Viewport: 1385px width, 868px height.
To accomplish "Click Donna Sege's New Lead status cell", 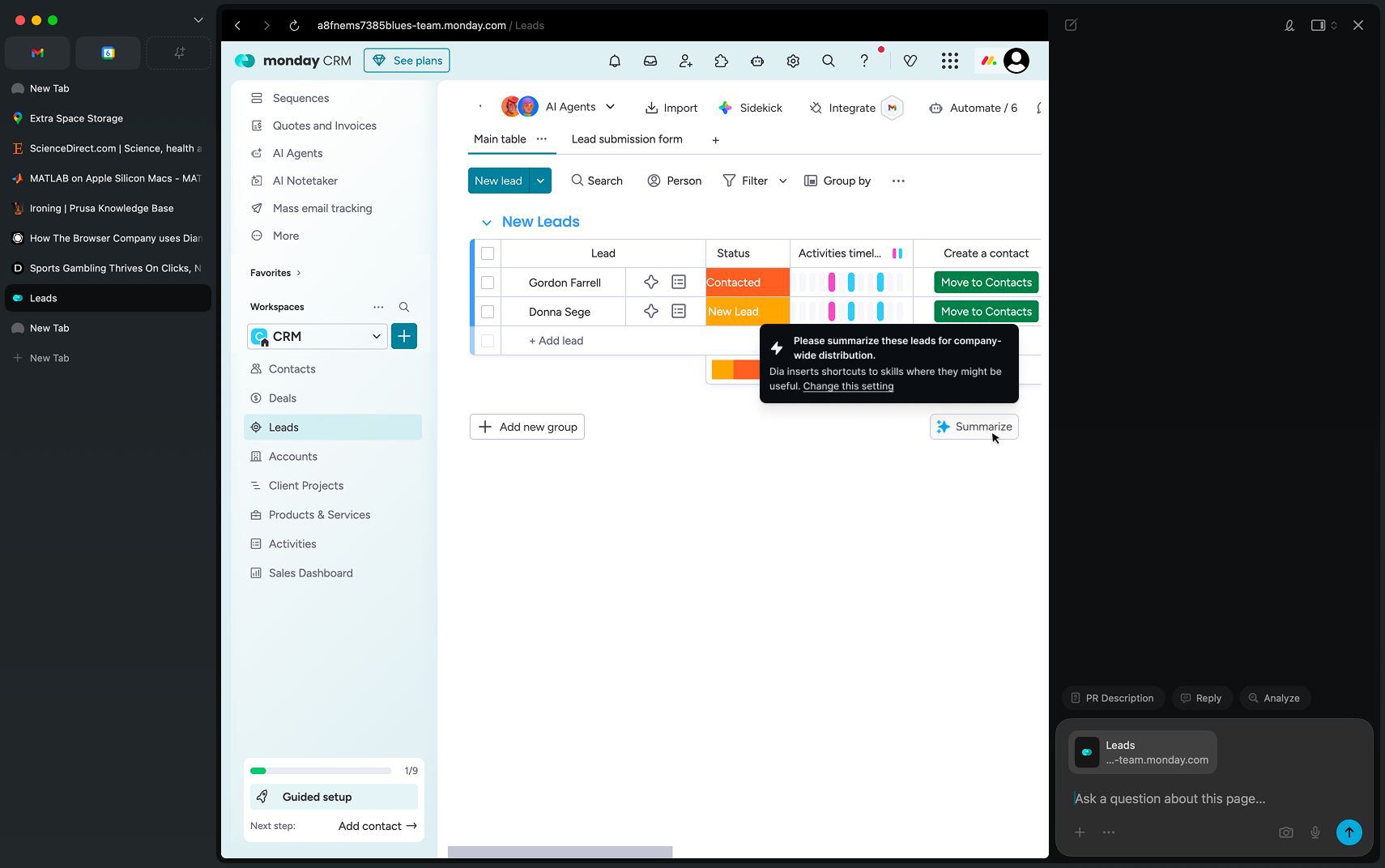I will pos(748,312).
